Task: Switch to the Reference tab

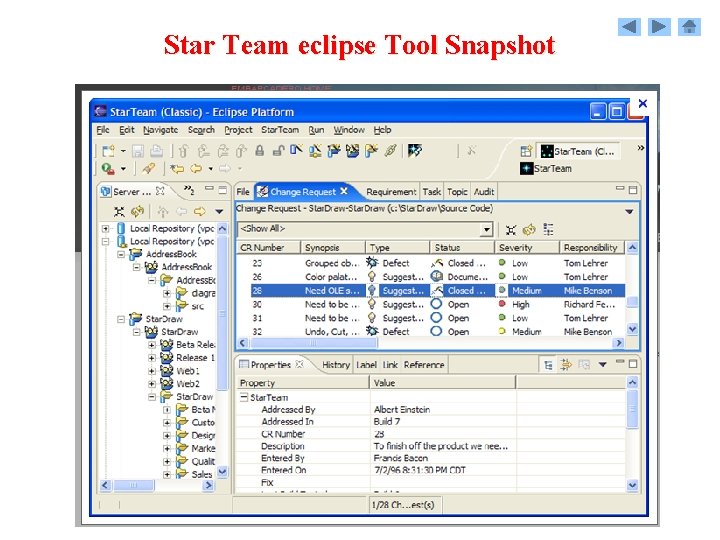Action: 424,365
